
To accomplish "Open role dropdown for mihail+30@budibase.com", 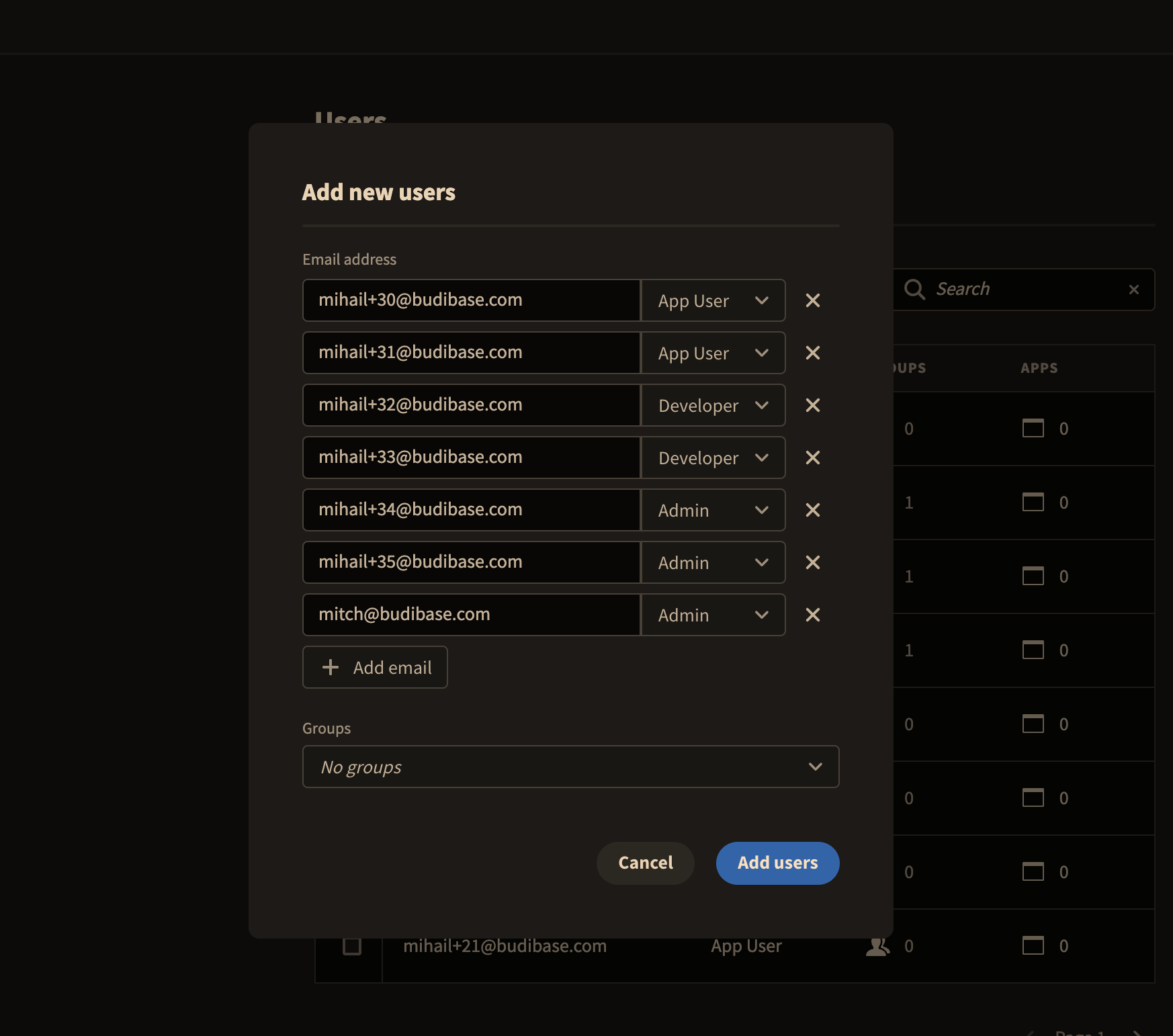I will [x=713, y=300].
